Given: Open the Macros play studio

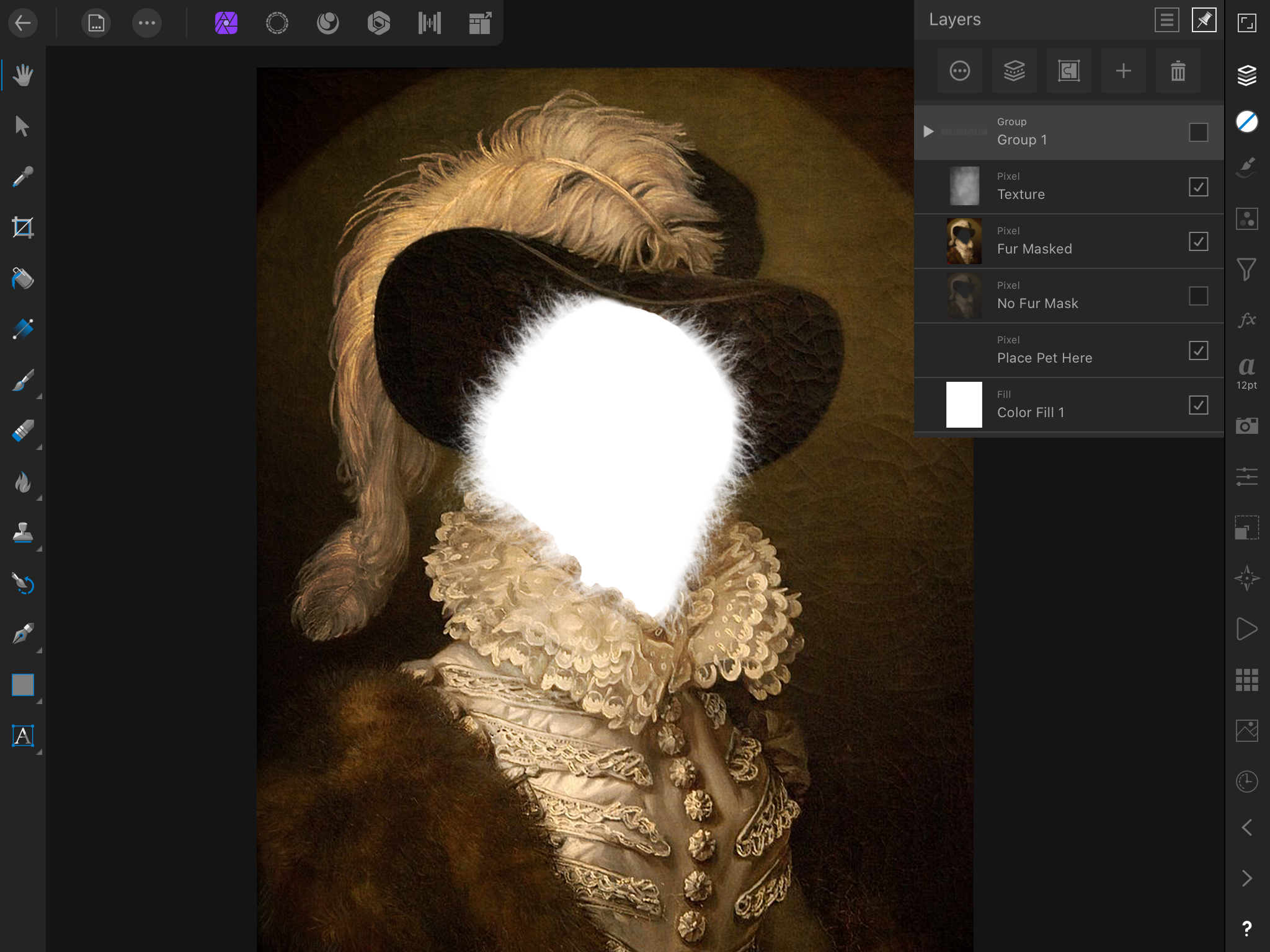Looking at the screenshot, I should 1247,629.
